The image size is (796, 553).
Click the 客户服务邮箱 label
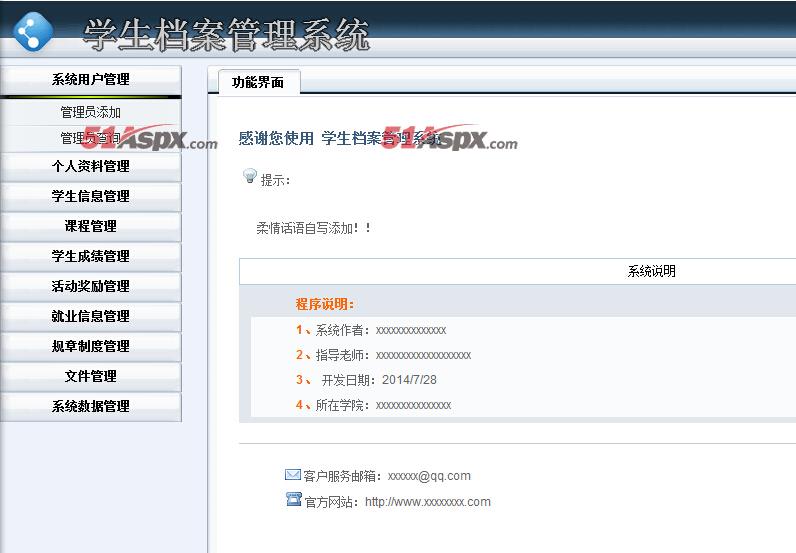click(x=343, y=476)
